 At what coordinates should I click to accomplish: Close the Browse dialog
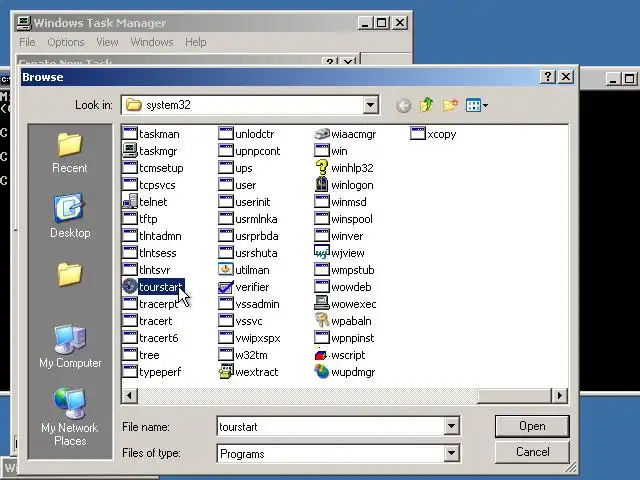566,76
